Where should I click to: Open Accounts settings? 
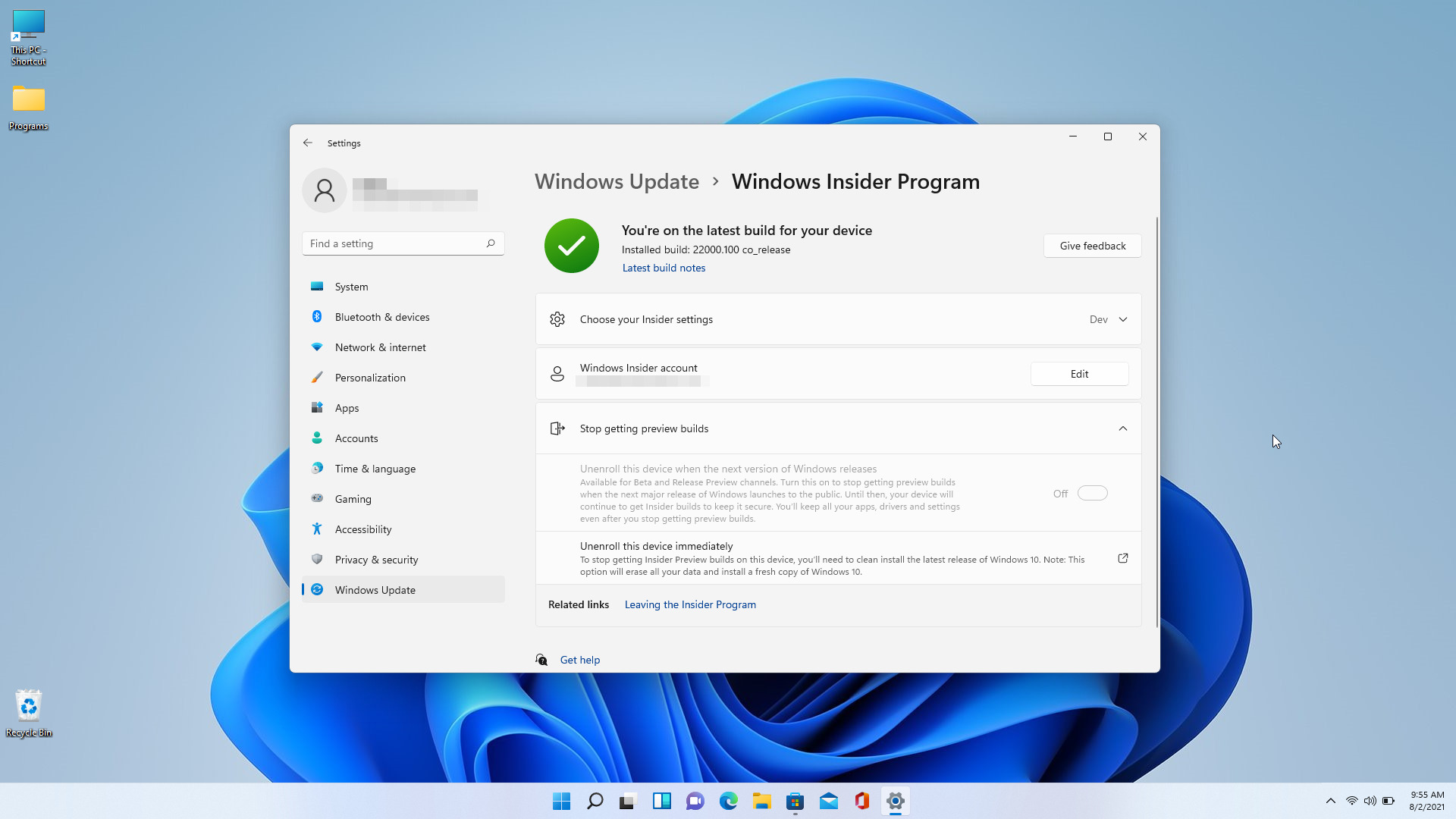tap(403, 438)
